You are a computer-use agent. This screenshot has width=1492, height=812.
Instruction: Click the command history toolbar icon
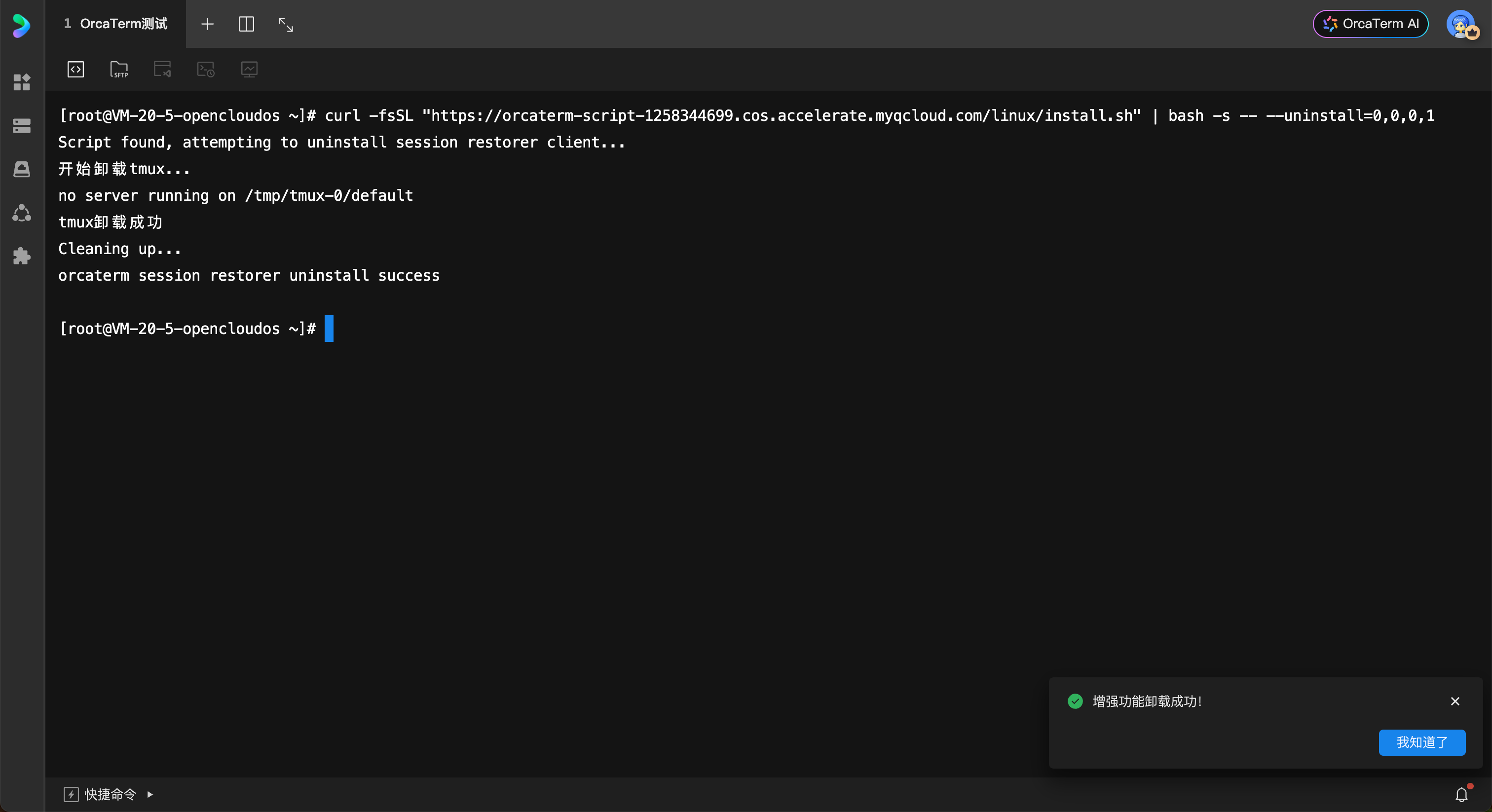(x=206, y=70)
